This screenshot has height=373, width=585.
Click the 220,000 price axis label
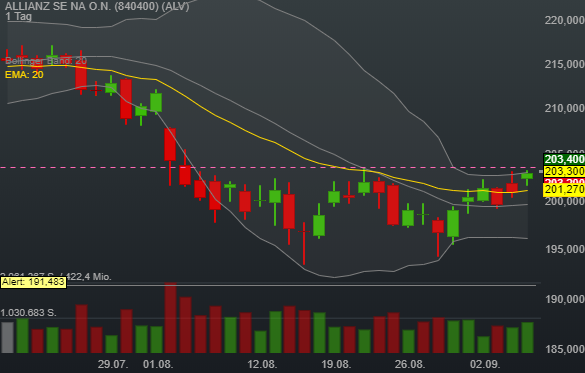click(x=564, y=21)
